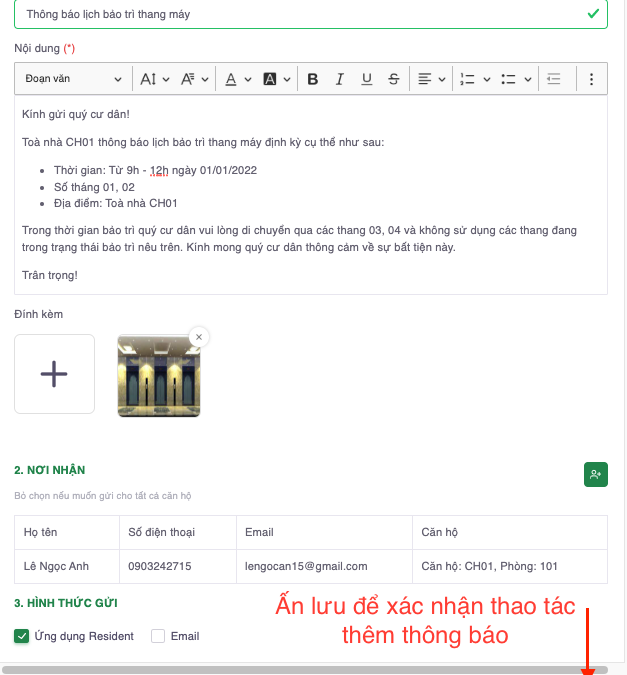Viewport: 627px width, 675px height.
Task: Toggle bold formatting in editor toolbar
Action: (x=313, y=79)
